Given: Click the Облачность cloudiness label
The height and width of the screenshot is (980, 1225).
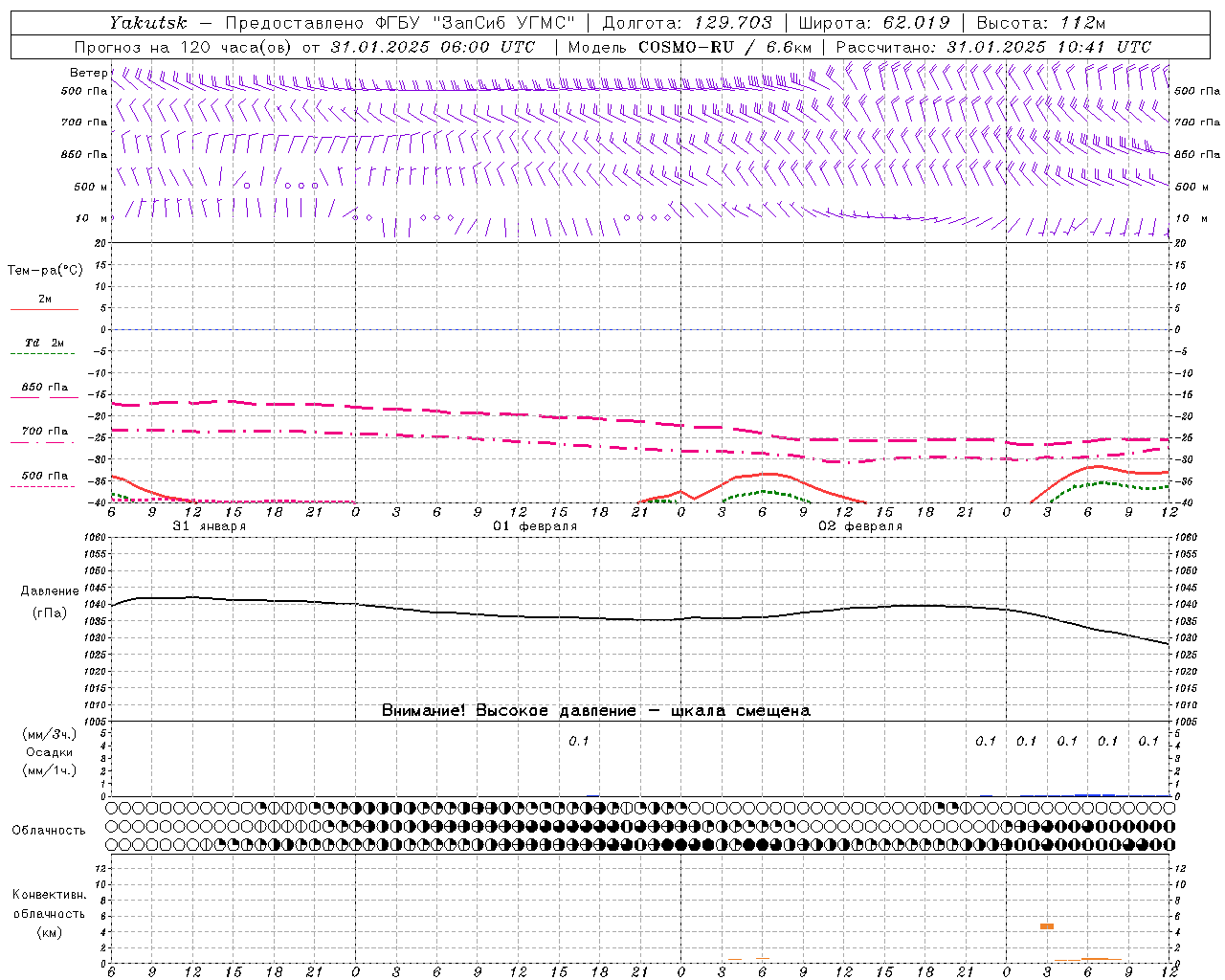Looking at the screenshot, I should tap(49, 831).
